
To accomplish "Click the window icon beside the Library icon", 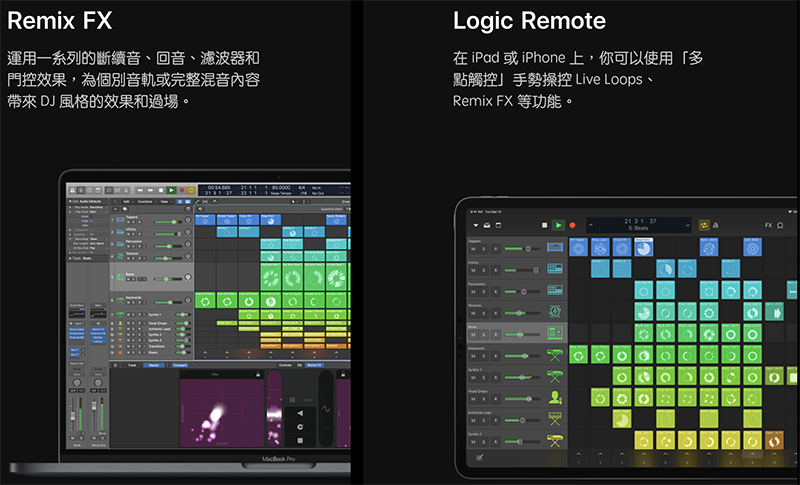I will (x=498, y=225).
